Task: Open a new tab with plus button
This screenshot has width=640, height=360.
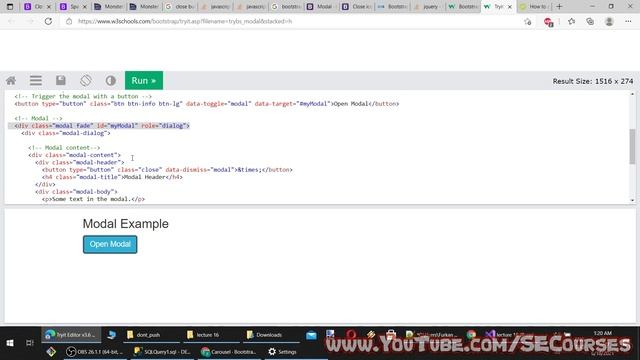Action: point(559,7)
